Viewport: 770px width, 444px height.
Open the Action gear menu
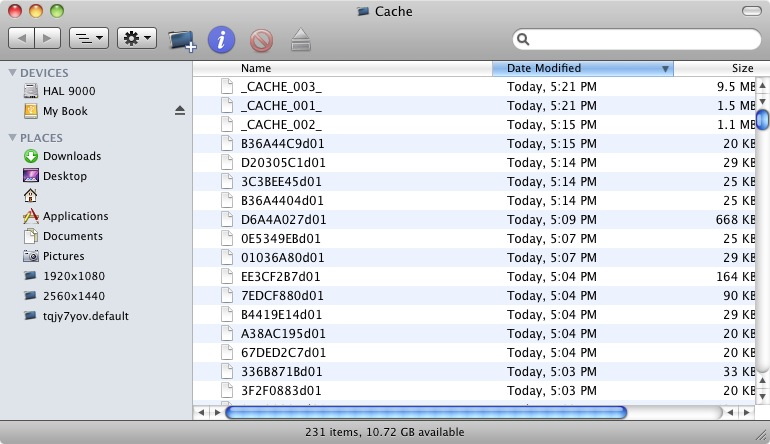coord(137,38)
